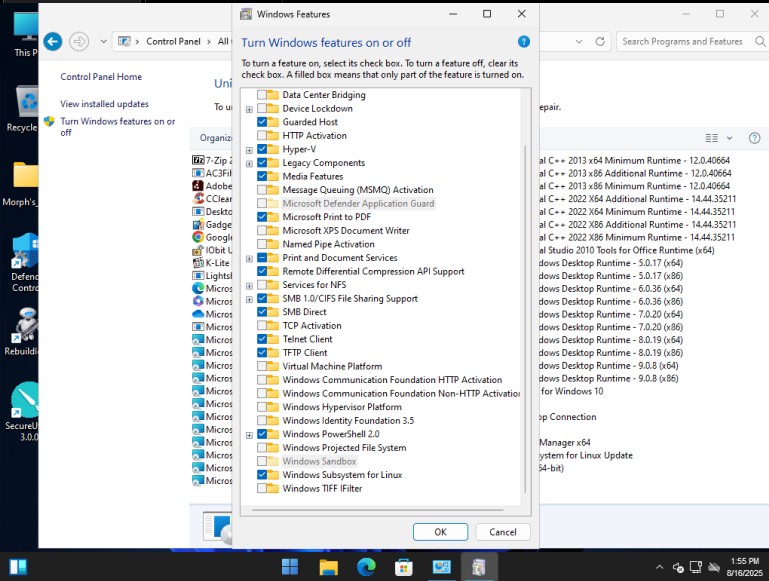Open network status tray icon
The image size is (769, 581).
pos(696,567)
